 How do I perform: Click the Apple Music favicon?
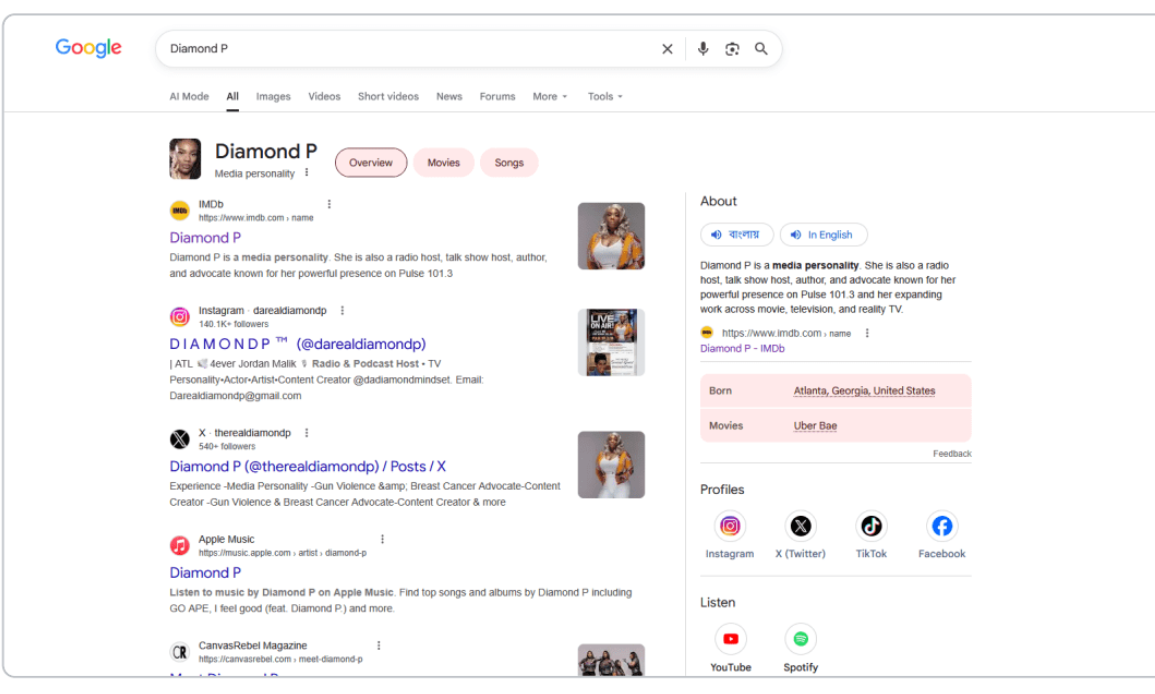(x=180, y=545)
